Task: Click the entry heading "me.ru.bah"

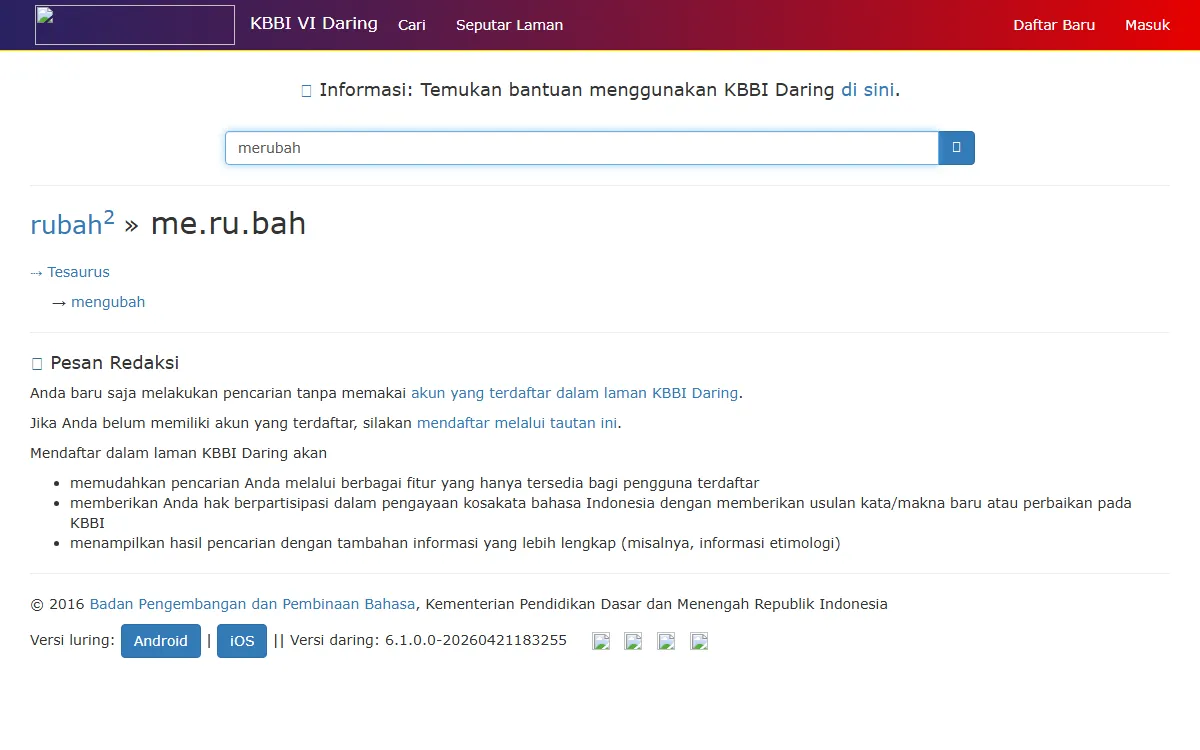Action: click(x=228, y=224)
